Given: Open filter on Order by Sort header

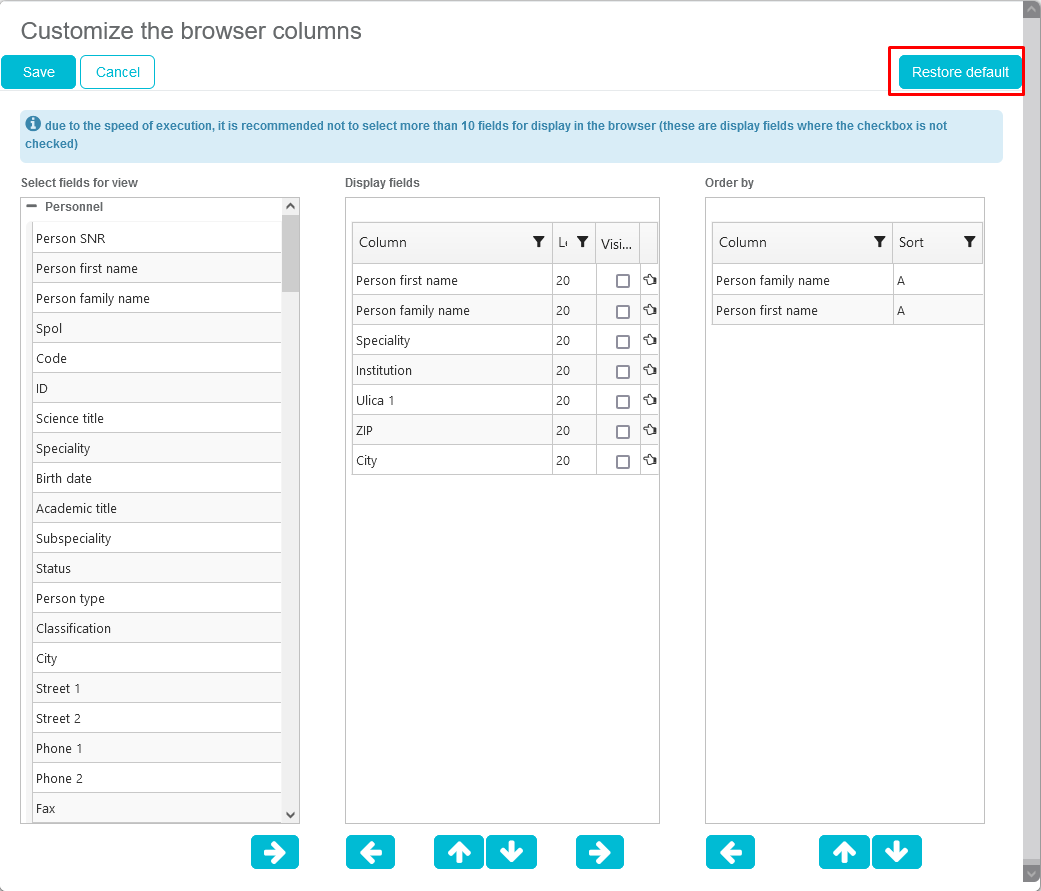Looking at the screenshot, I should 969,242.
